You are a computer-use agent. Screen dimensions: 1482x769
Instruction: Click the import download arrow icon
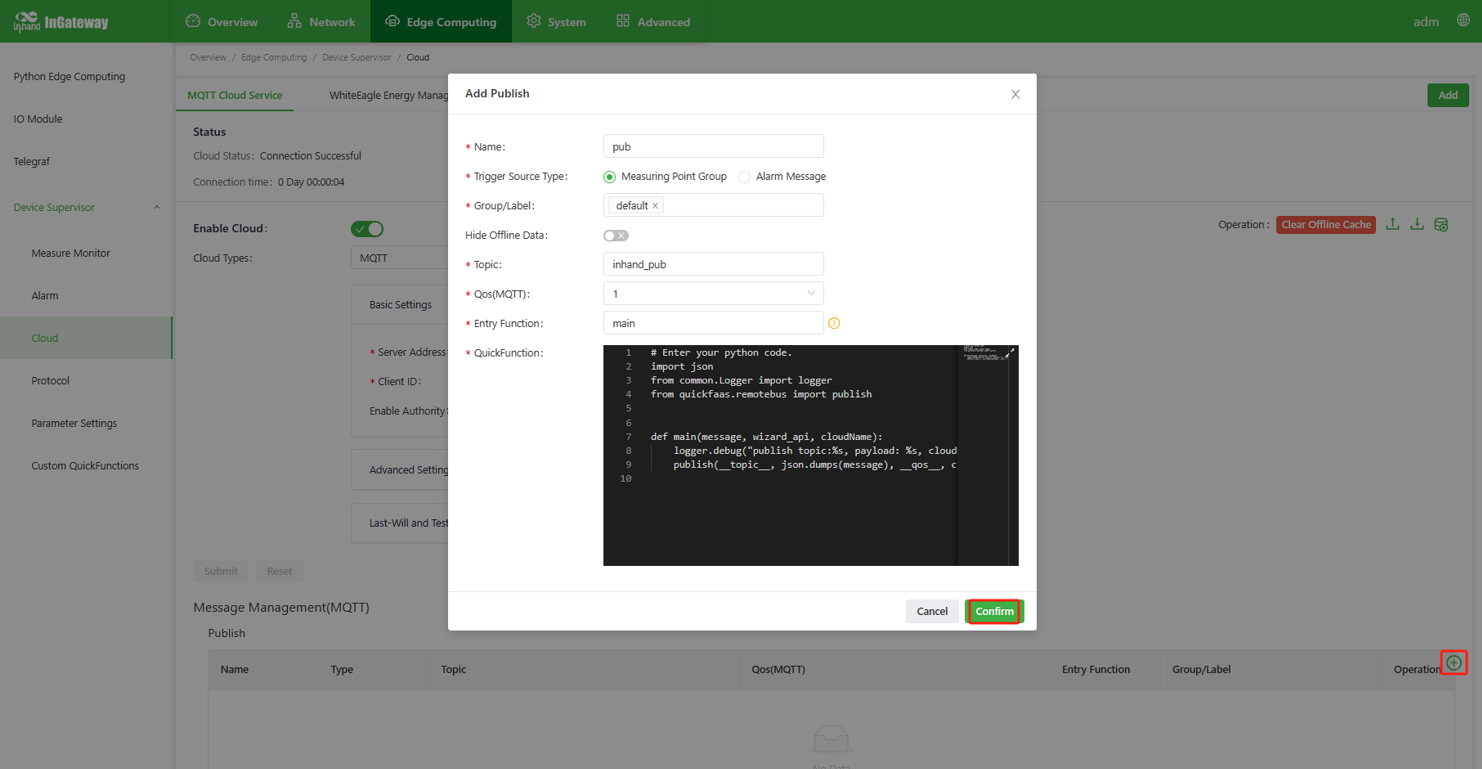tap(1417, 225)
